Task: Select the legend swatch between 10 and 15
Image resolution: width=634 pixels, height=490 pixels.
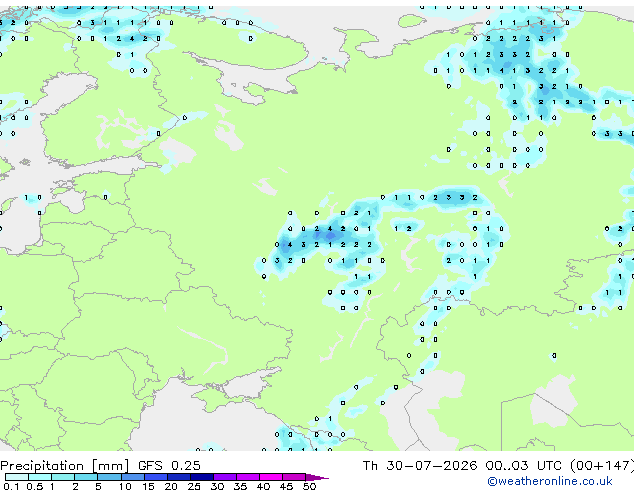Action: tap(132, 477)
